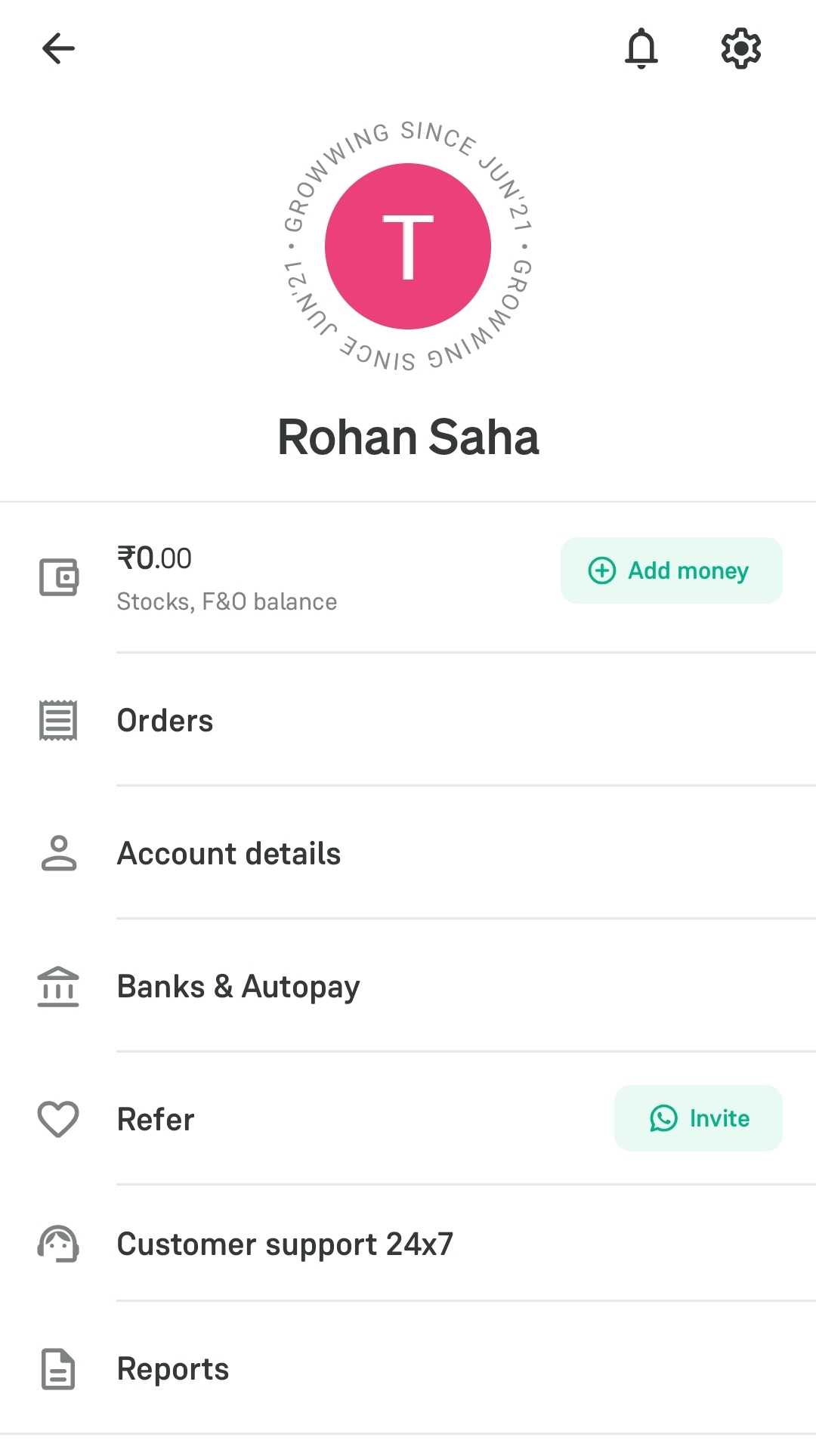Tap the Account details person icon
816x1456 pixels.
point(58,854)
